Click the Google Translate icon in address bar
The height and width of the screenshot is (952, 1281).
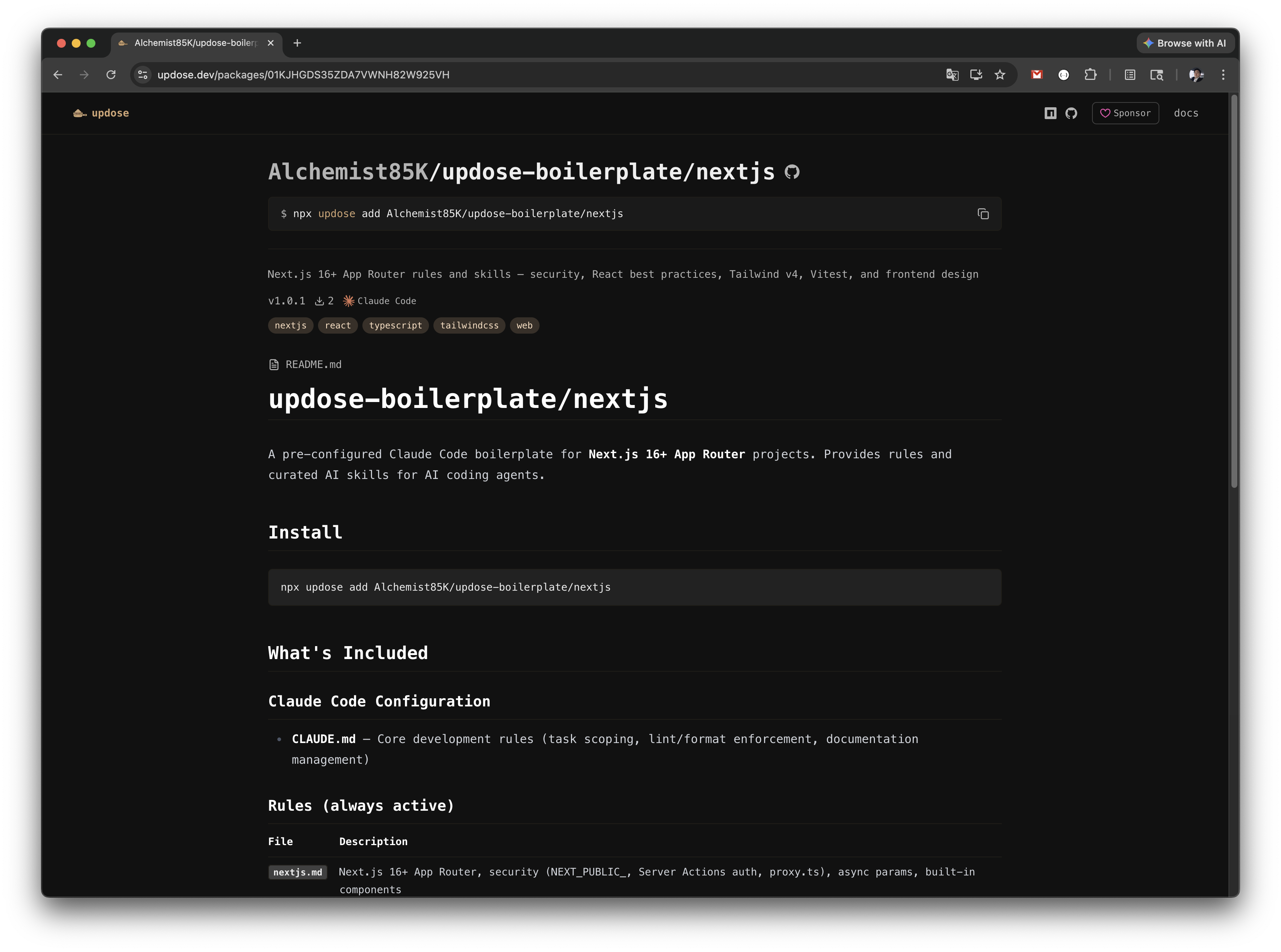(953, 74)
